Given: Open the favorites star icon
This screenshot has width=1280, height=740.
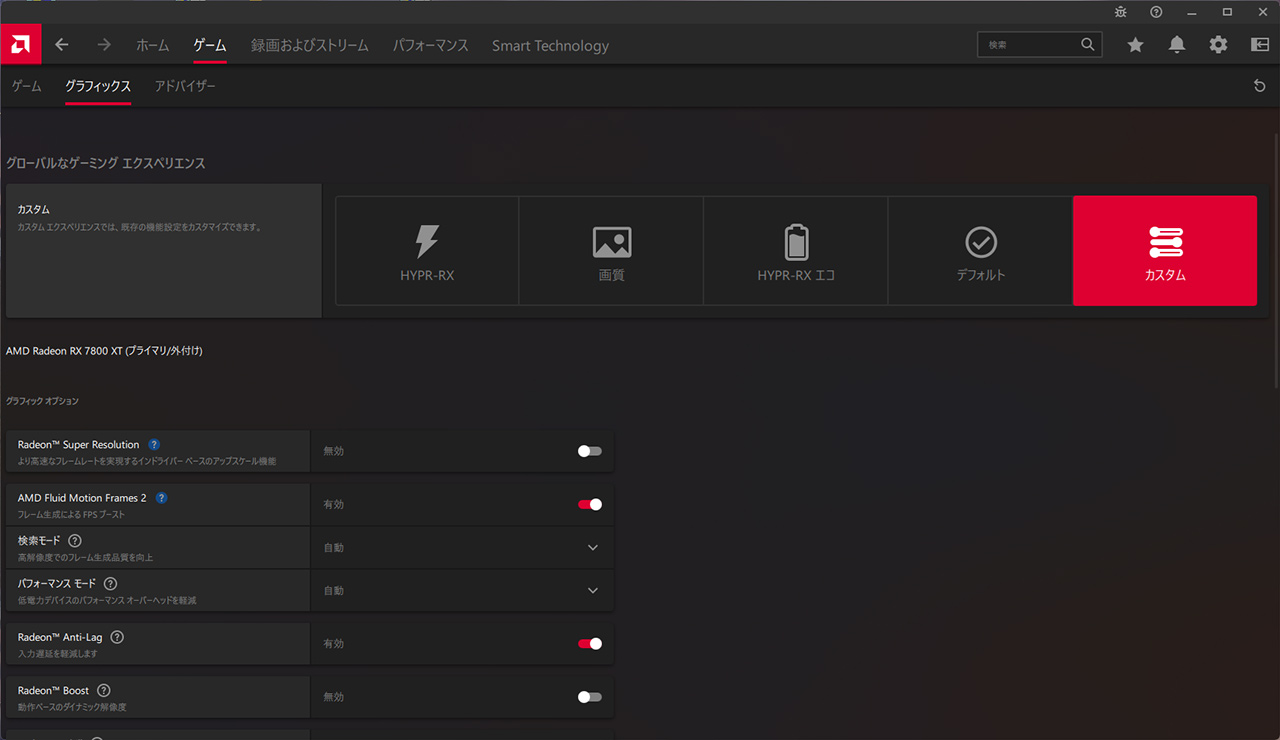Looking at the screenshot, I should [x=1135, y=45].
